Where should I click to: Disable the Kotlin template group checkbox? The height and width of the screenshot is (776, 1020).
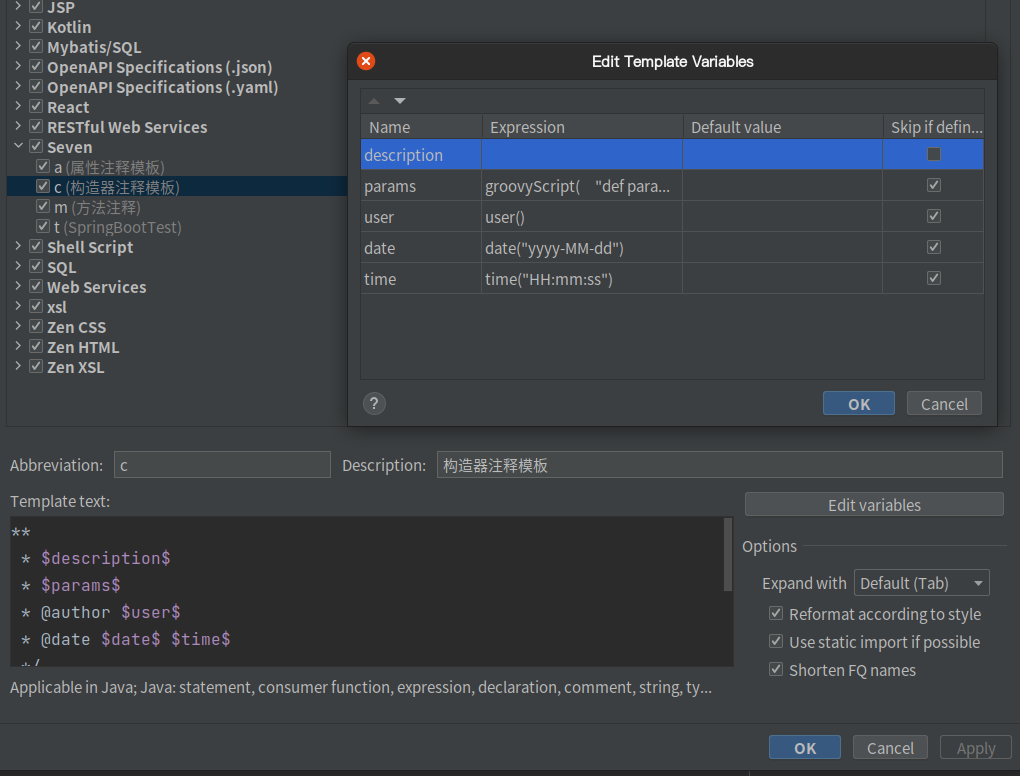pos(36,27)
